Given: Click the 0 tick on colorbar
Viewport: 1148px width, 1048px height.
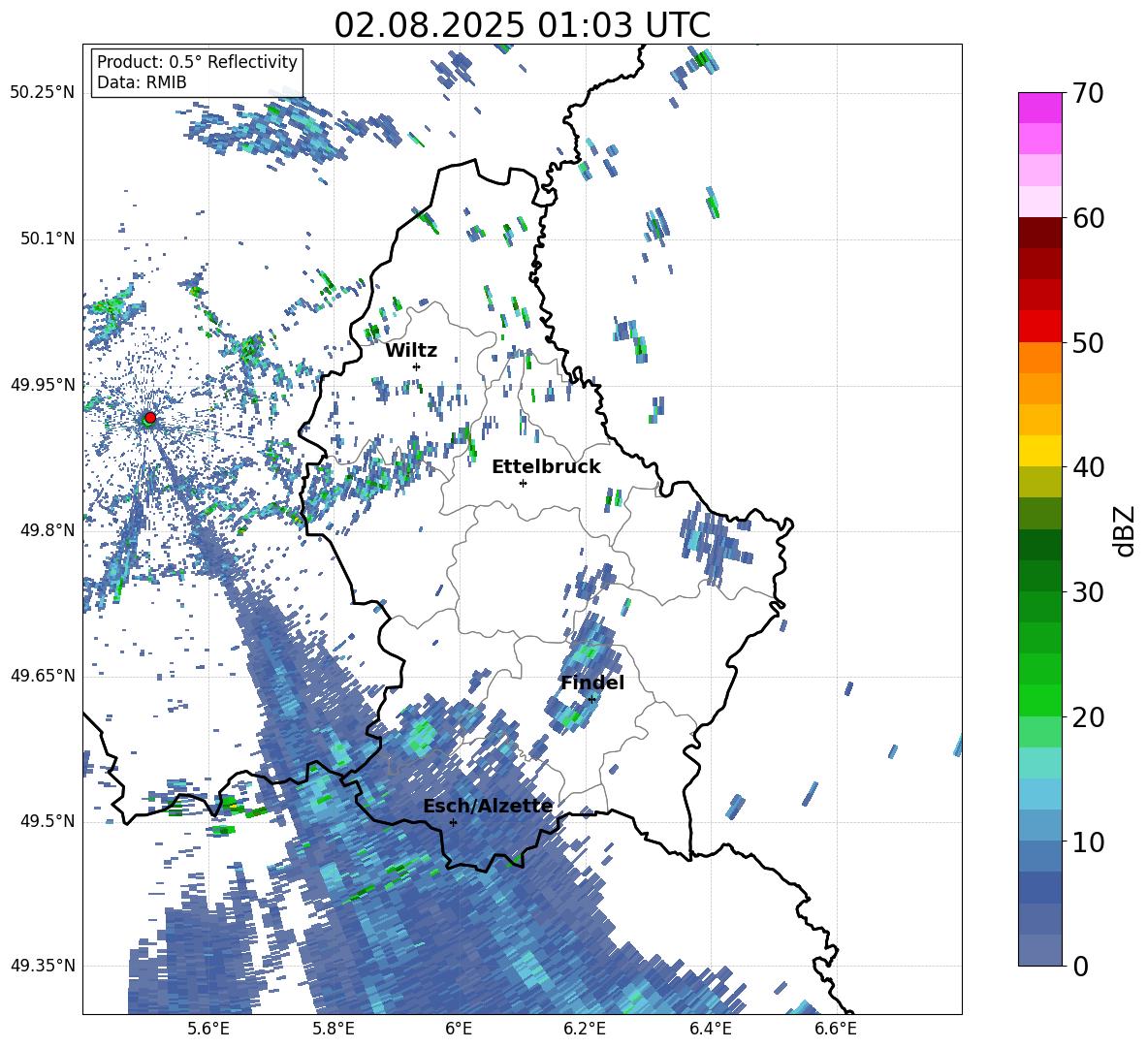Looking at the screenshot, I should pyautogui.click(x=1080, y=966).
